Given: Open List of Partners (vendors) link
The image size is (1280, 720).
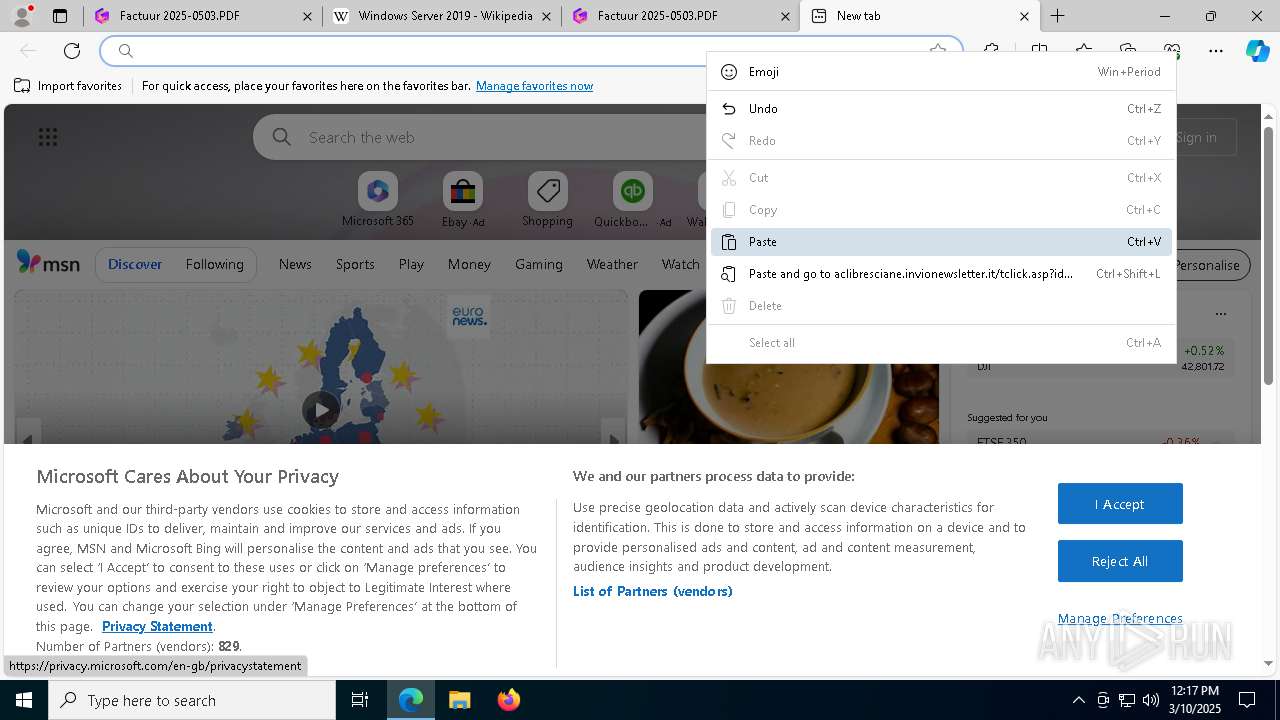Looking at the screenshot, I should pyautogui.click(x=652, y=591).
